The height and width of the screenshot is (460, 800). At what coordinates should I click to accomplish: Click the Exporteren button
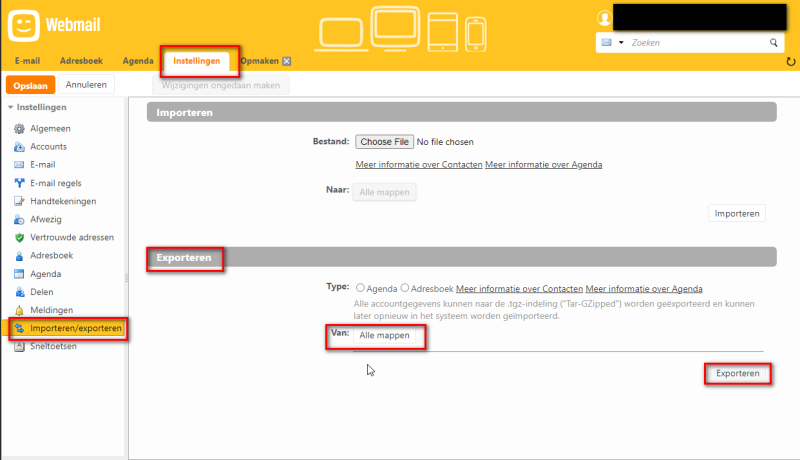(x=738, y=374)
